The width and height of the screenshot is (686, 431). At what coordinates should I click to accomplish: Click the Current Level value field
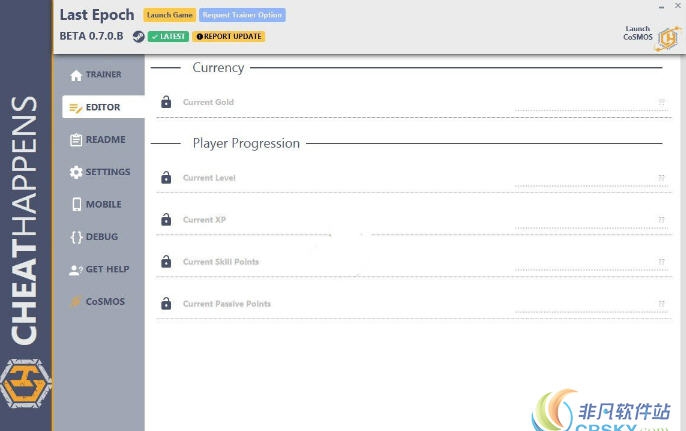(591, 179)
